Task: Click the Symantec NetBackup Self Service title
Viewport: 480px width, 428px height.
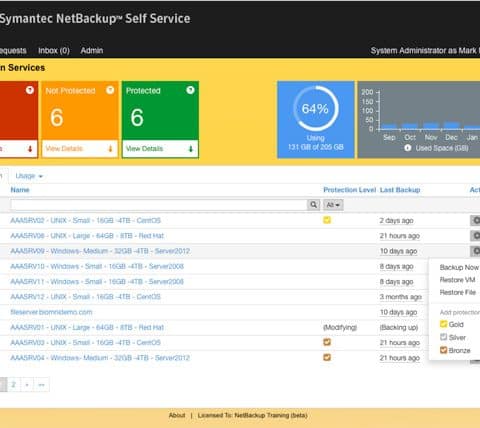Action: [x=95, y=19]
